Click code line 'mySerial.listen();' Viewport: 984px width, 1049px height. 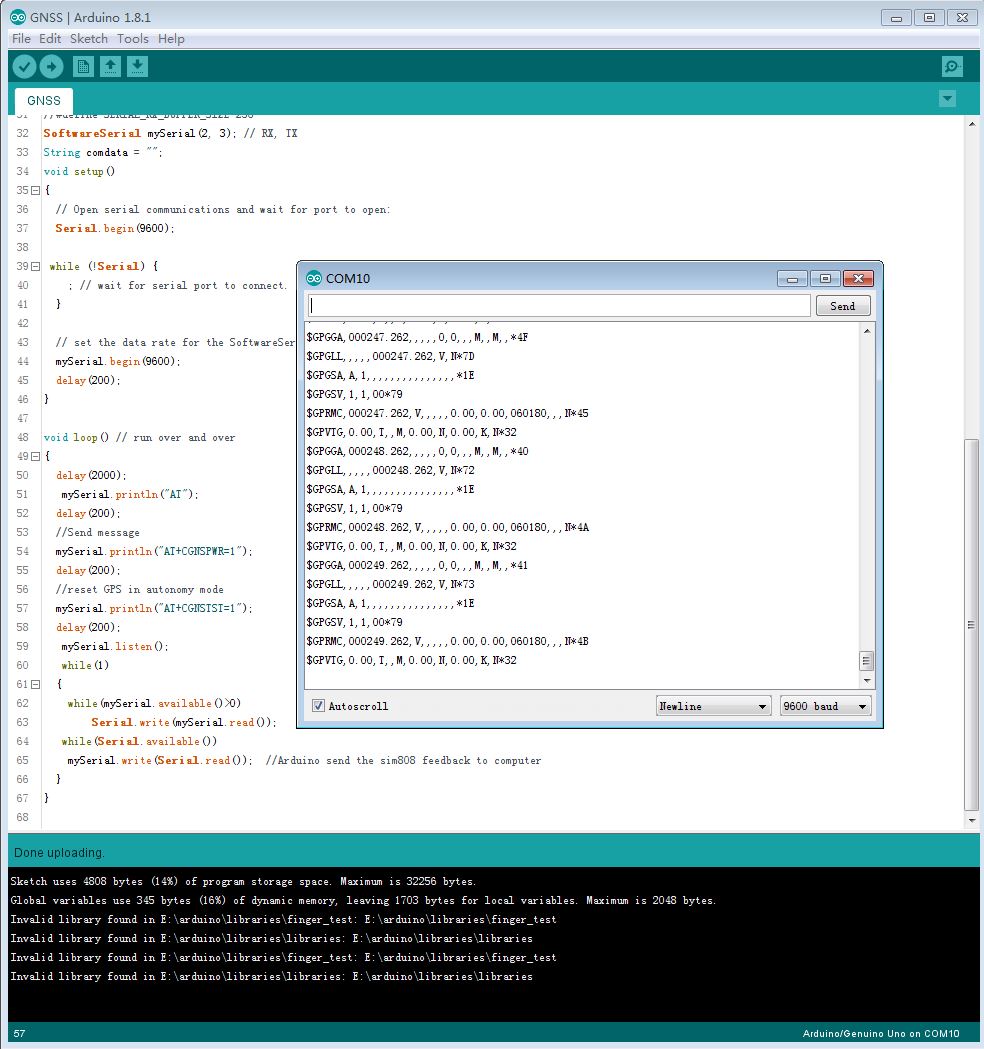(114, 646)
